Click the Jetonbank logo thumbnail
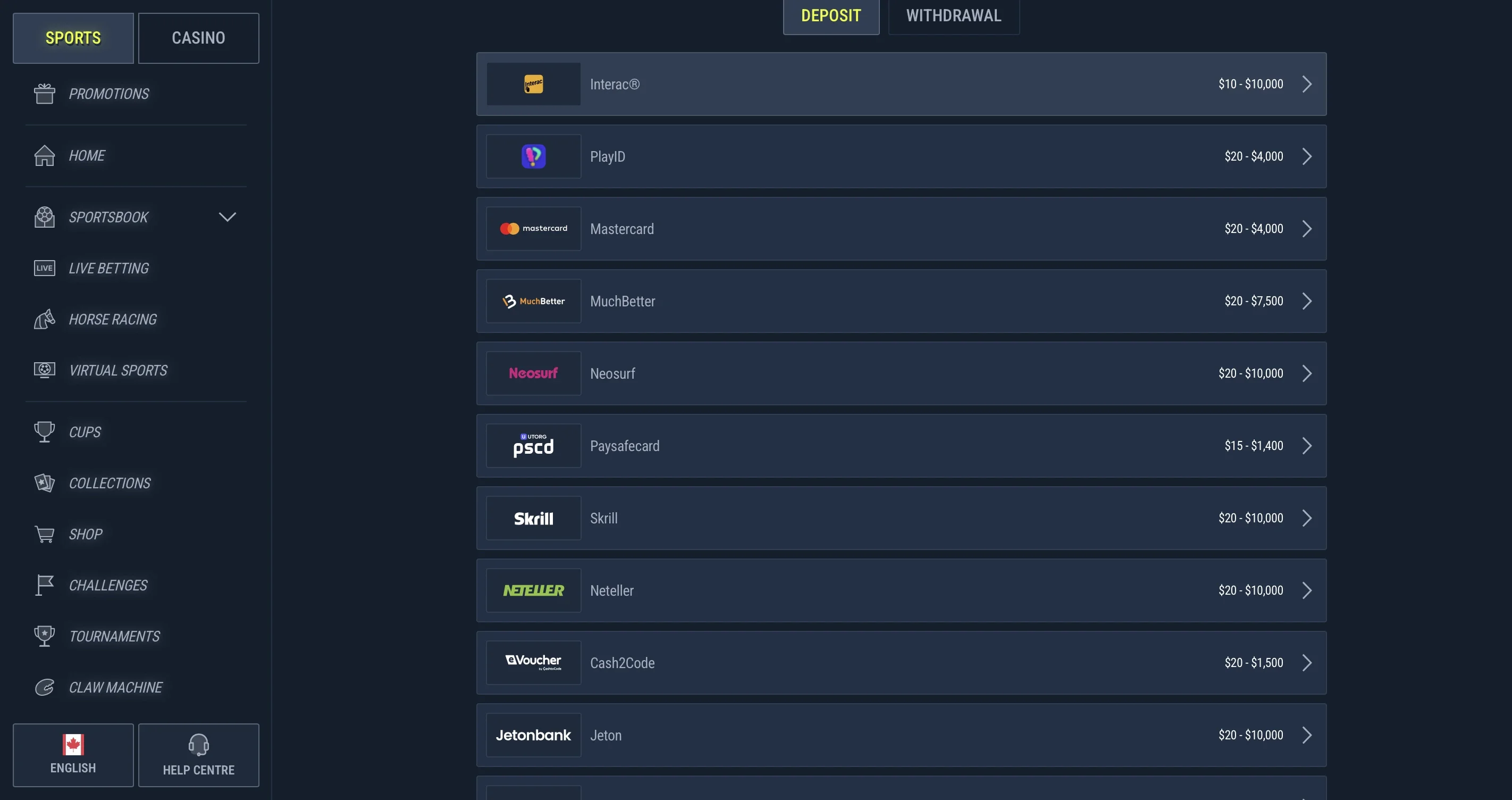 pyautogui.click(x=534, y=736)
